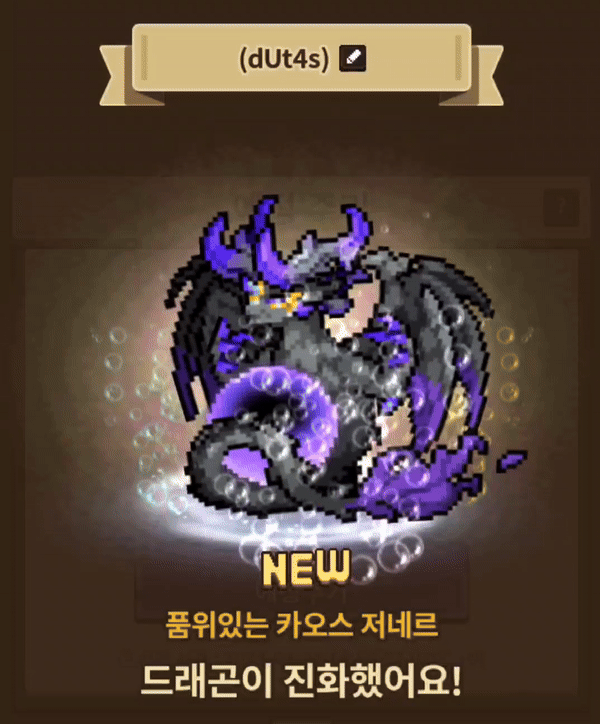This screenshot has height=724, width=600.
Task: Tap the 드래곤이 진화했어요! message
Action: pos(301,681)
